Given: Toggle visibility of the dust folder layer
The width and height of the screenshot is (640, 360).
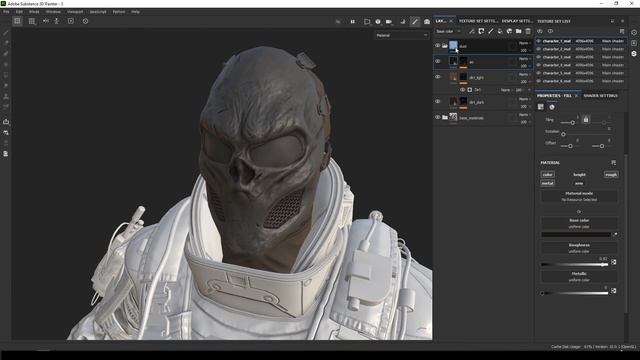Looking at the screenshot, I should [438, 46].
